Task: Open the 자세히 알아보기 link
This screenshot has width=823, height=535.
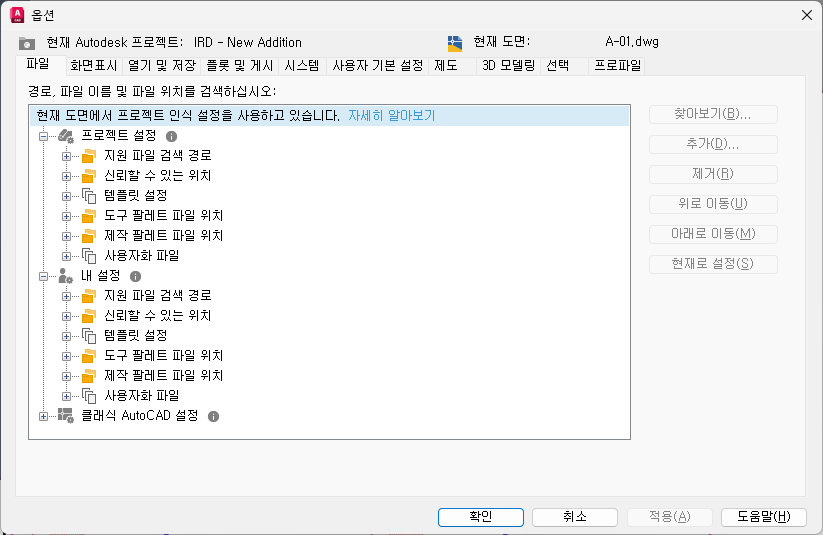Action: pos(392,116)
